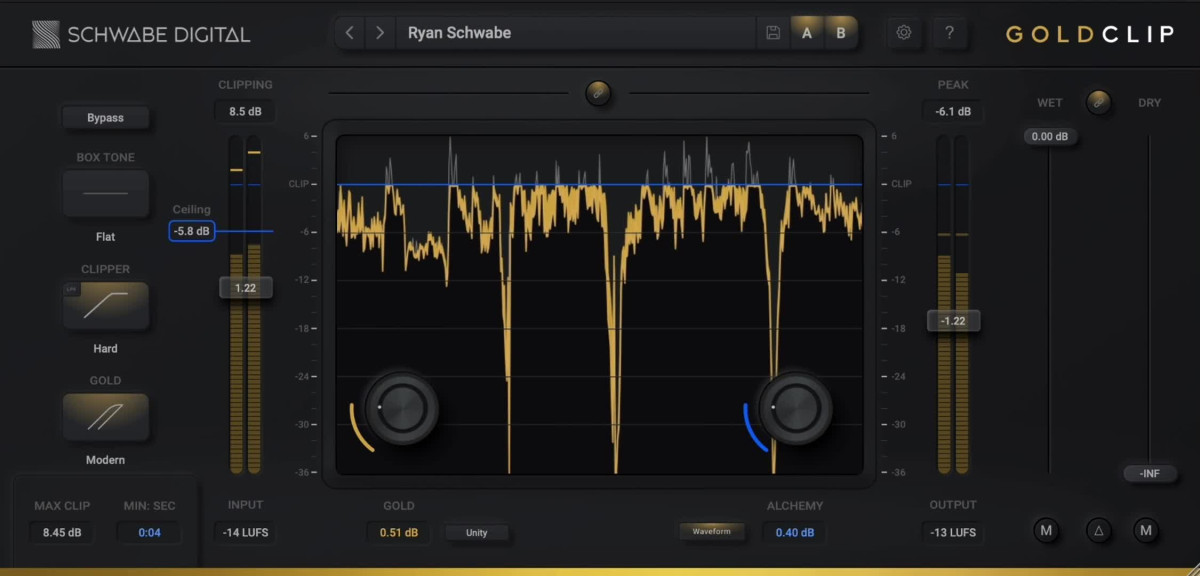Select the Flat box tone curve icon

(x=106, y=193)
